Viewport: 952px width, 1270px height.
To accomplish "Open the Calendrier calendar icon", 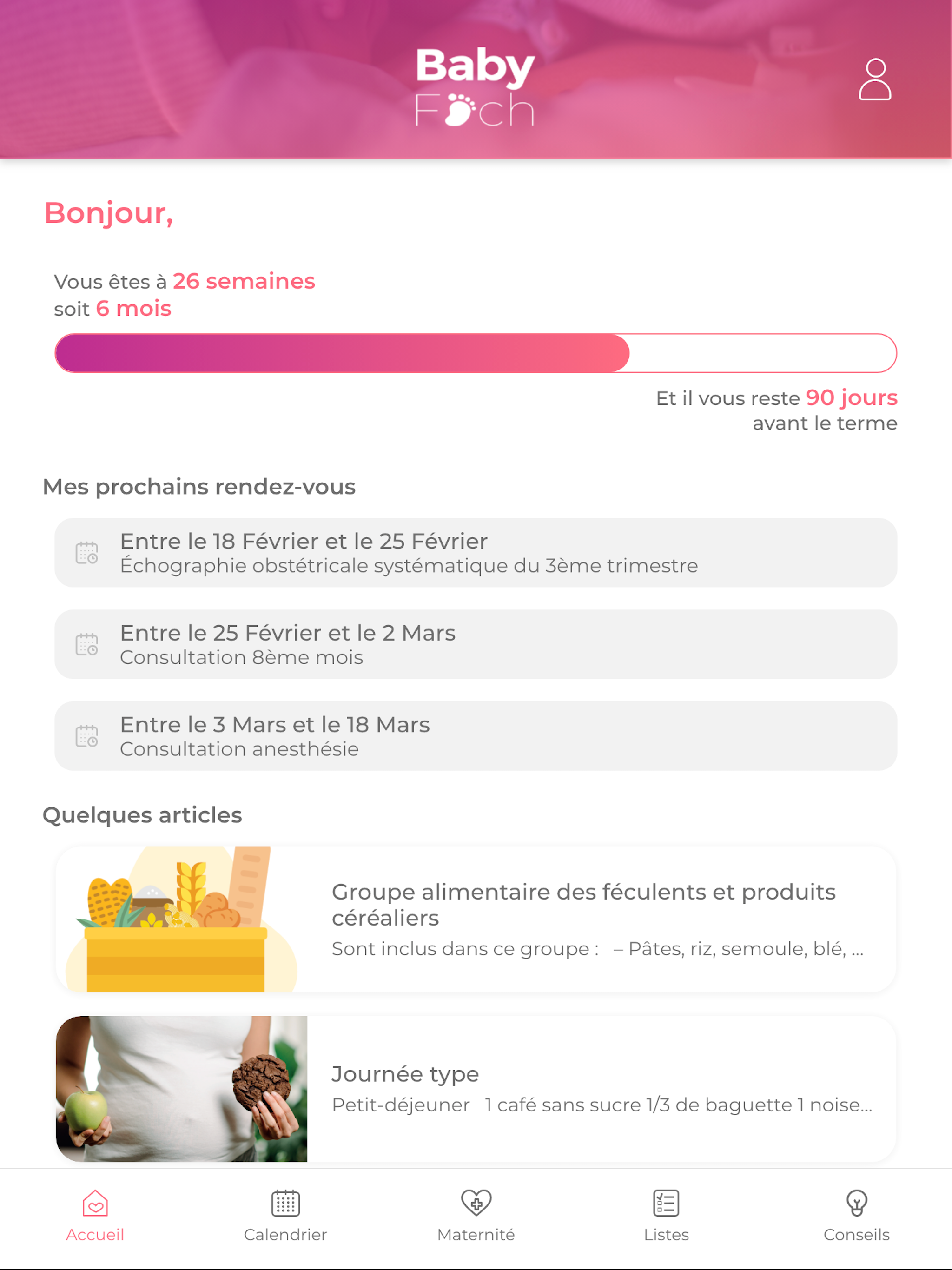I will coord(285,1202).
